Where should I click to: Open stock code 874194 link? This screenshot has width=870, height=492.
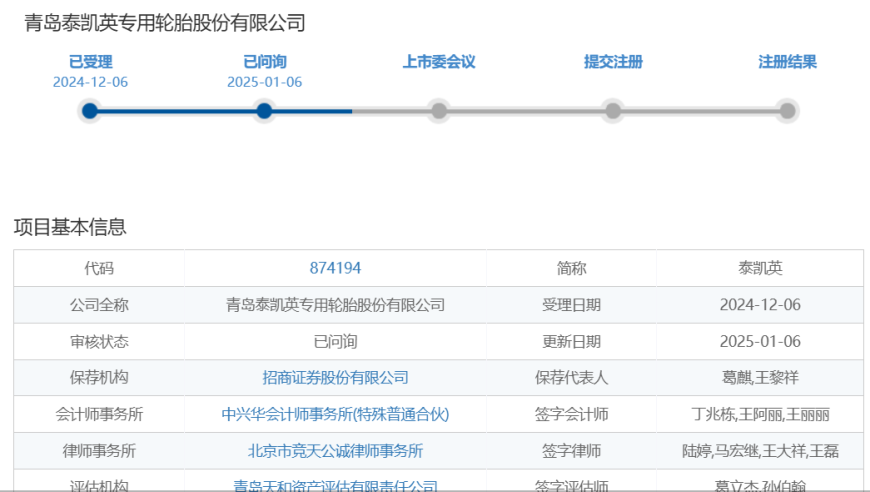tap(335, 268)
